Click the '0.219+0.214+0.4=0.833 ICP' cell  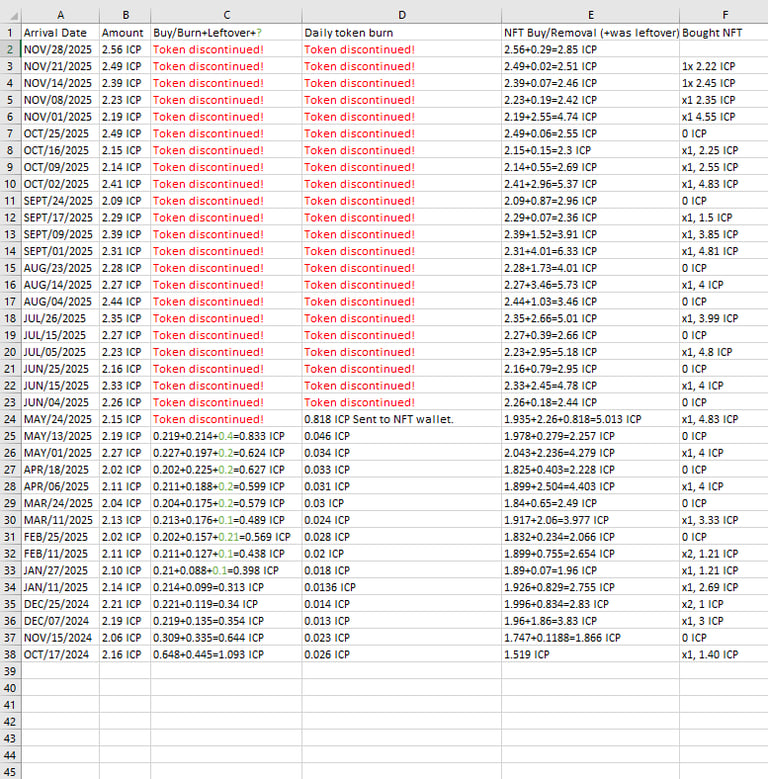[226, 436]
